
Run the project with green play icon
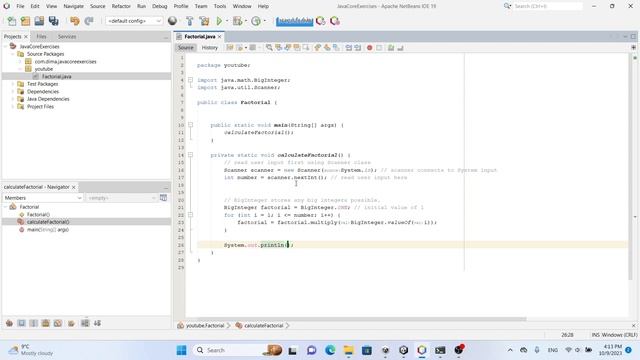pyautogui.click(x=219, y=21)
